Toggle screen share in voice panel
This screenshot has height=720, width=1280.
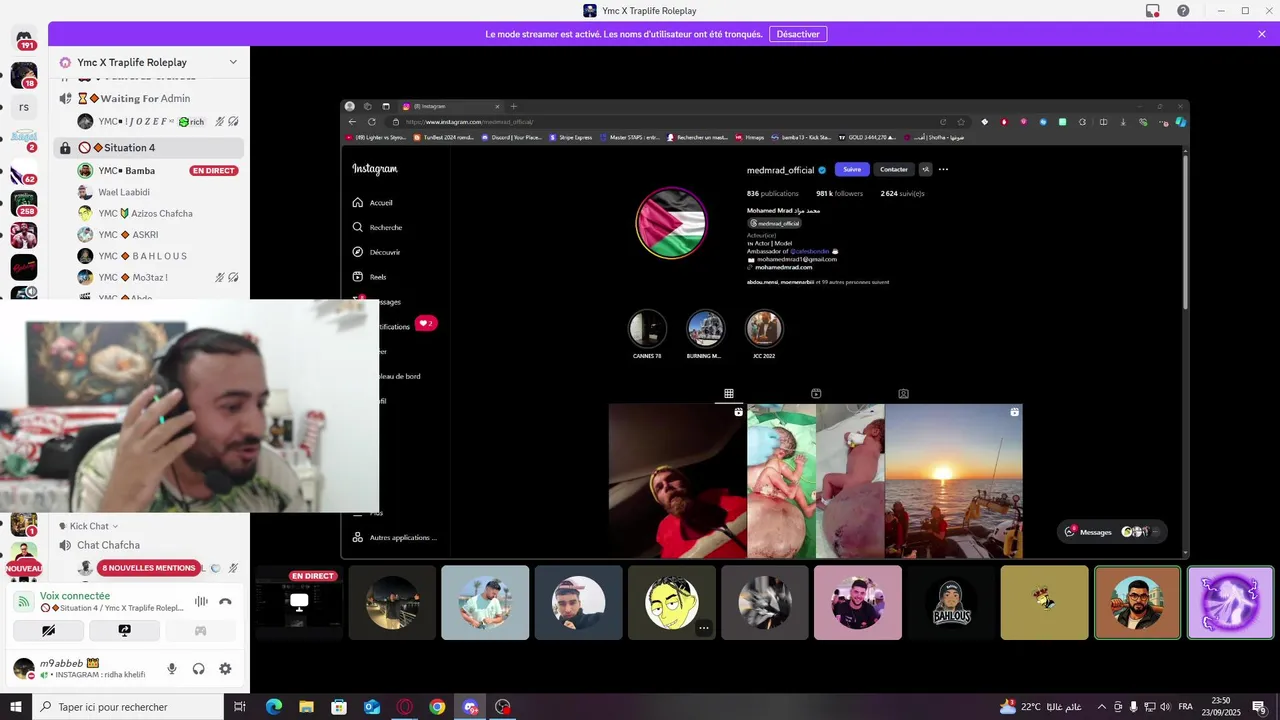[x=124, y=631]
